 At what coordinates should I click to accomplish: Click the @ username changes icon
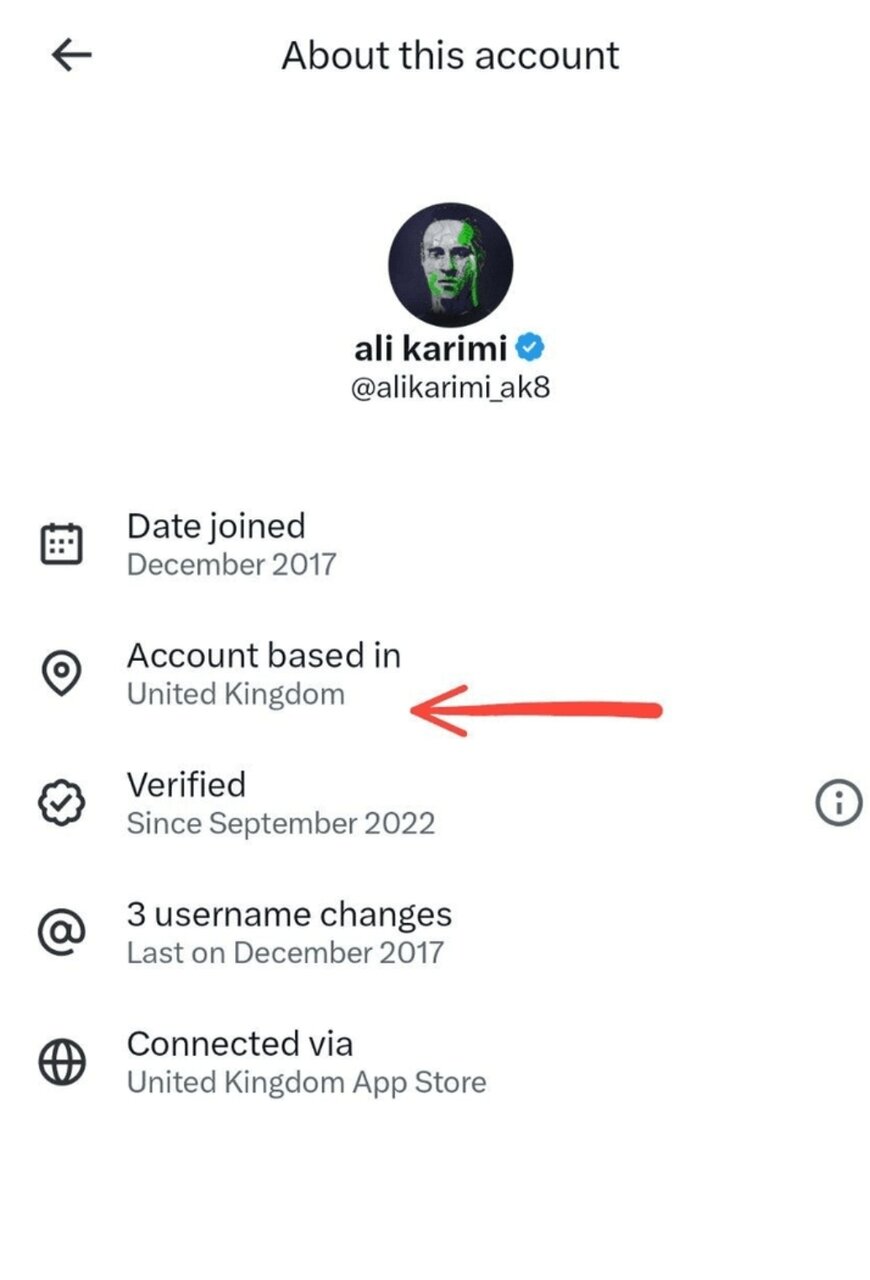[62, 933]
